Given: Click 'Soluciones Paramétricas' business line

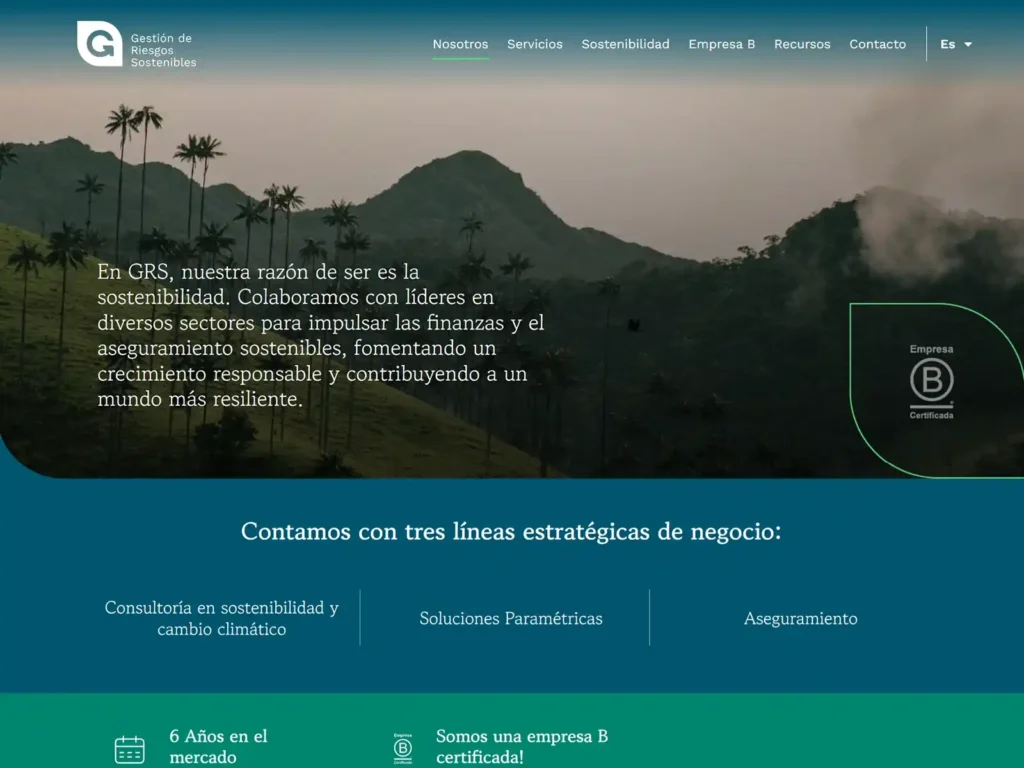Looking at the screenshot, I should [x=512, y=618].
